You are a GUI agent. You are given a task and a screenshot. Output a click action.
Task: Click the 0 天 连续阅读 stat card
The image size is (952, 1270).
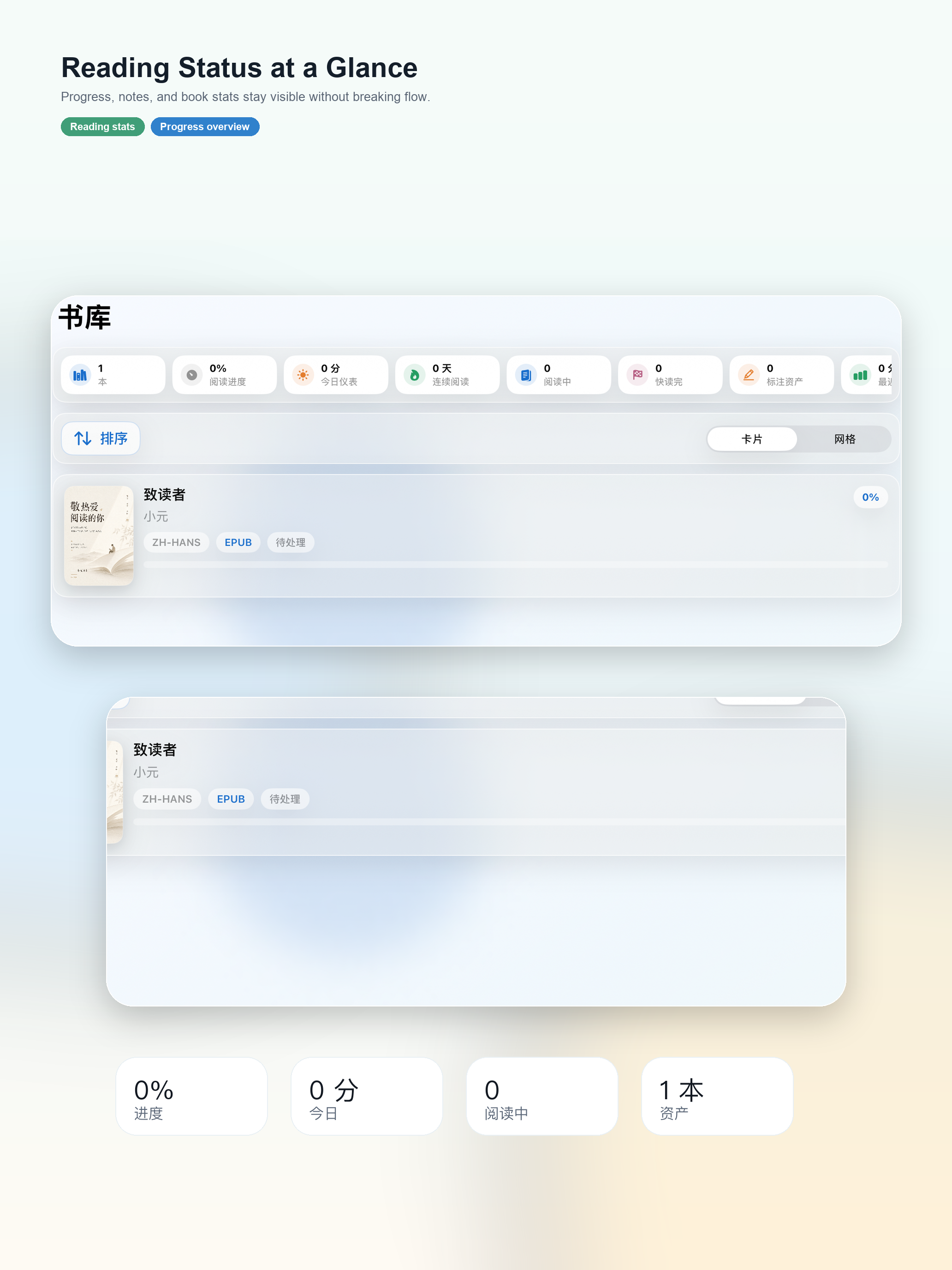(x=447, y=375)
